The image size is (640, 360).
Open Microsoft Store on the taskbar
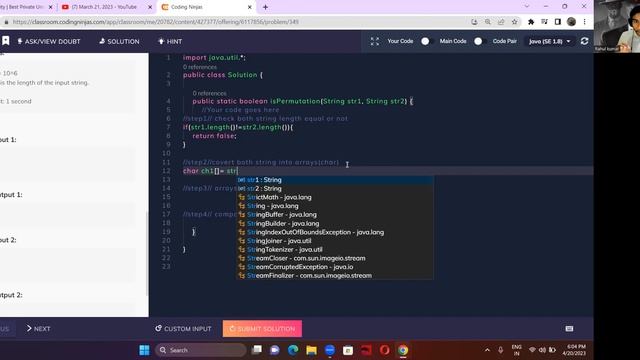348,350
